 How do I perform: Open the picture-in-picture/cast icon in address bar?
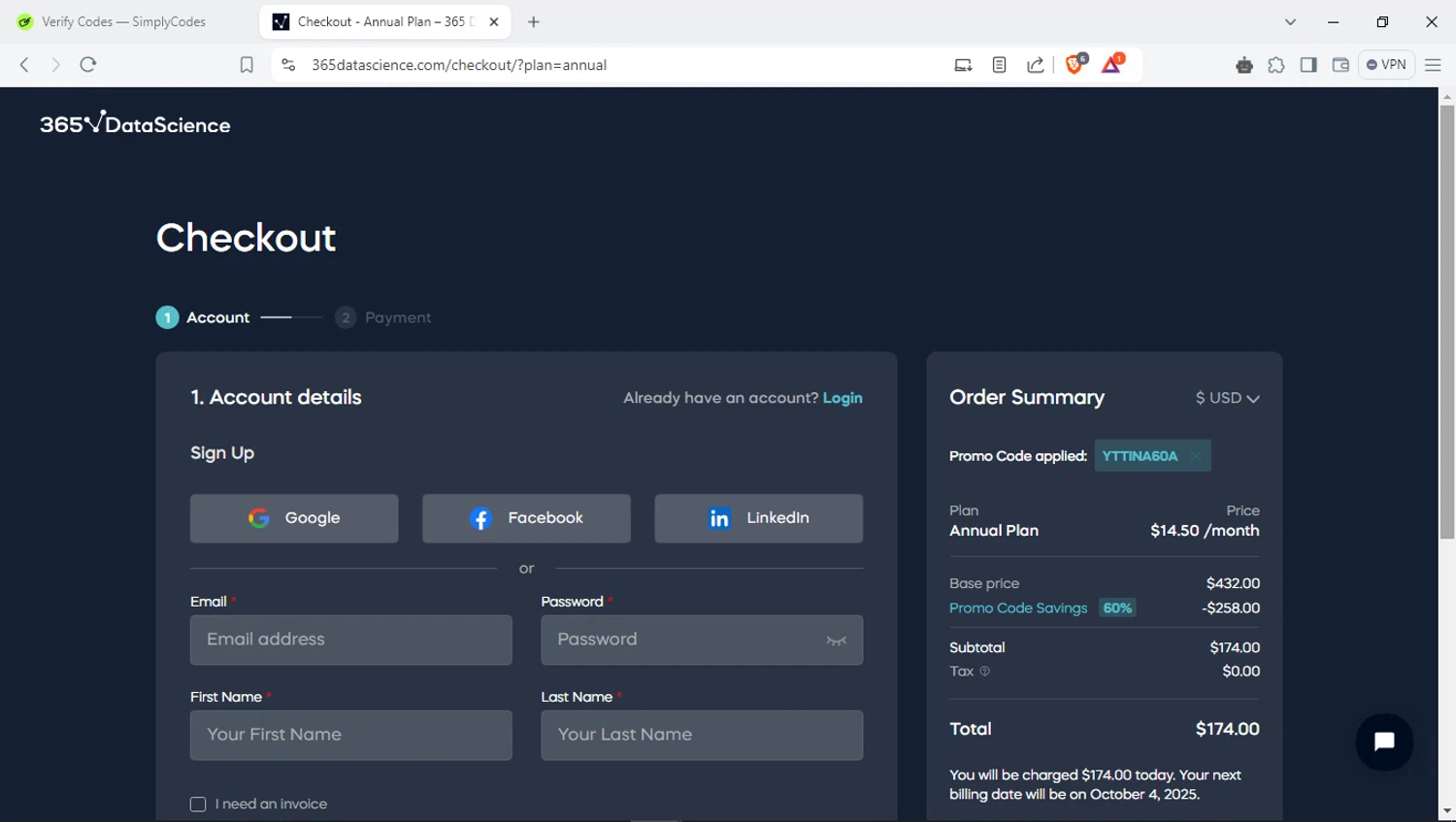click(x=963, y=65)
